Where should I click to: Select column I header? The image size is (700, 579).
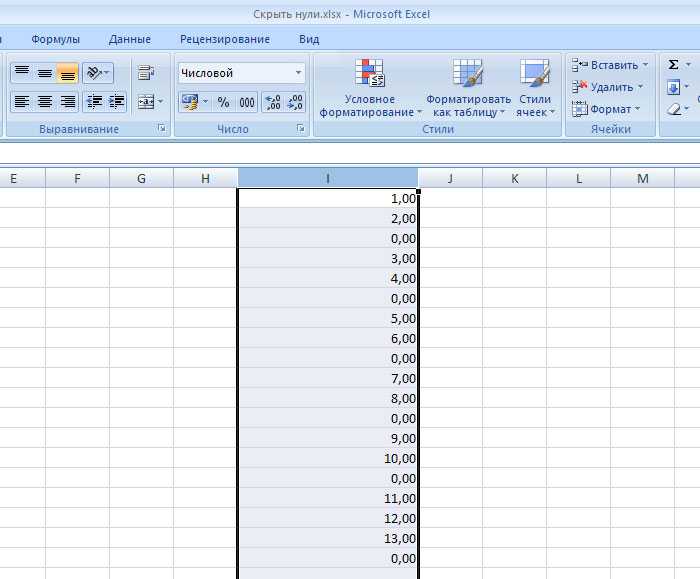[328, 179]
